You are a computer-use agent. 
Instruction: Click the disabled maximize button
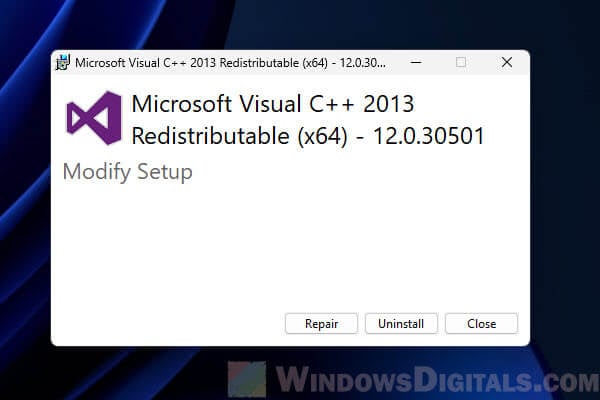(461, 62)
